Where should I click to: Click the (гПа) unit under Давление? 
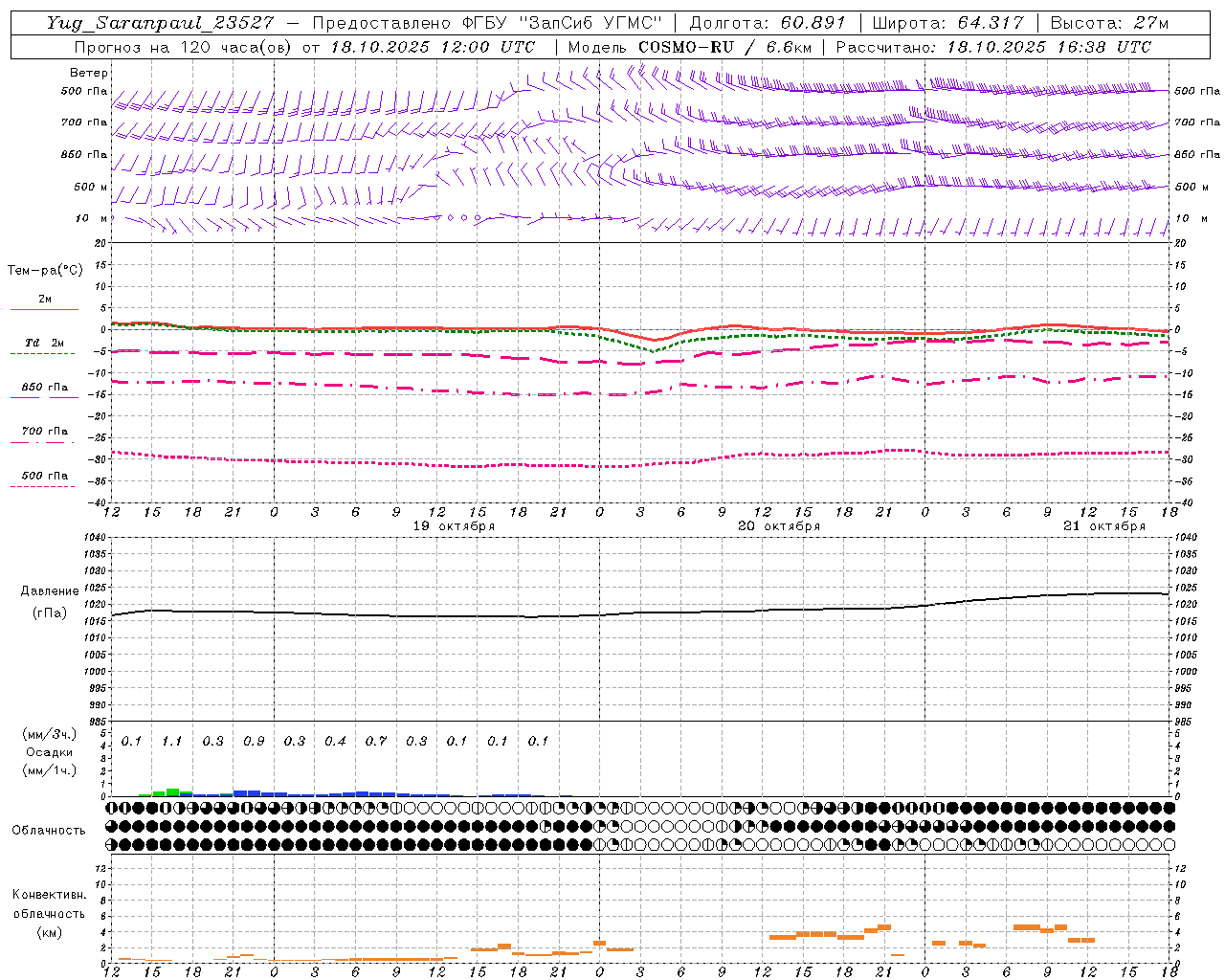click(x=49, y=612)
